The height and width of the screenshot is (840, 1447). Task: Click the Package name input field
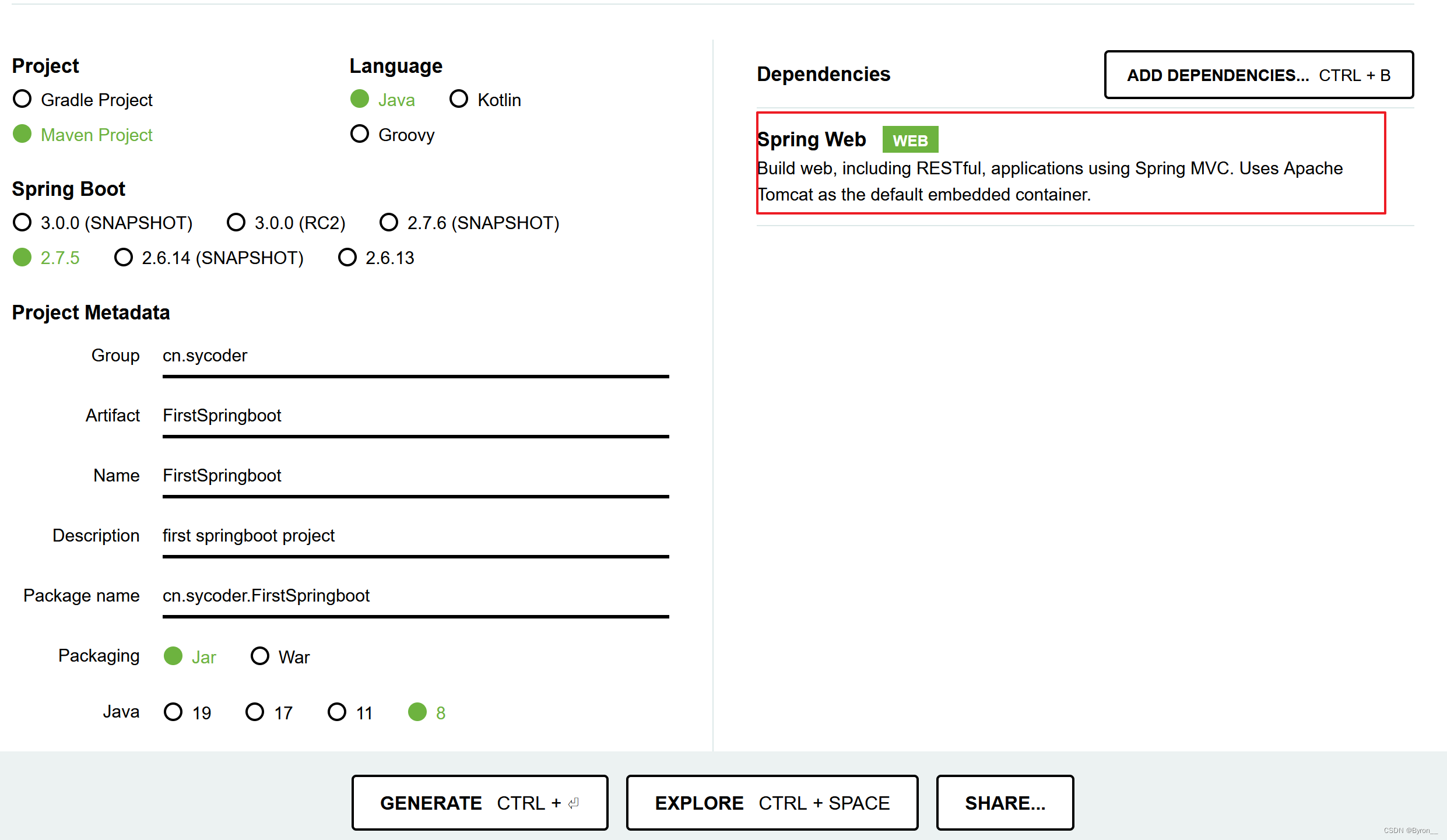416,596
